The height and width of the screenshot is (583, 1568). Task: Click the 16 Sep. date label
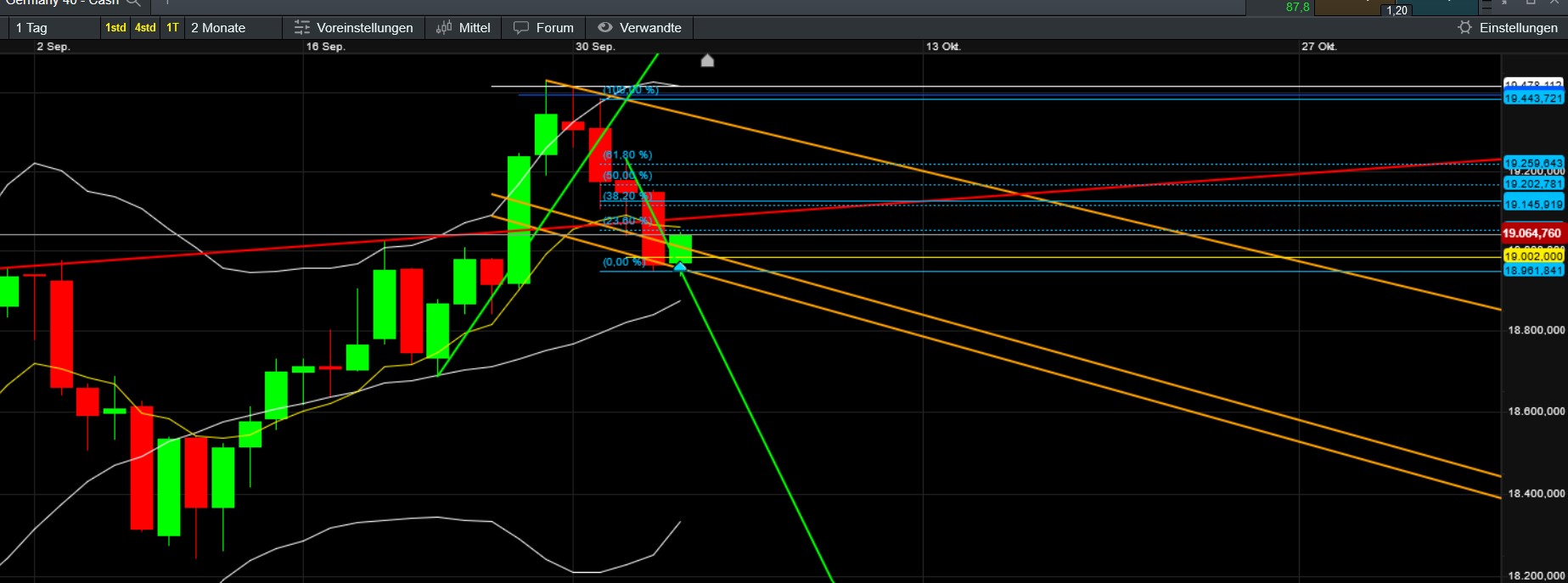326,47
